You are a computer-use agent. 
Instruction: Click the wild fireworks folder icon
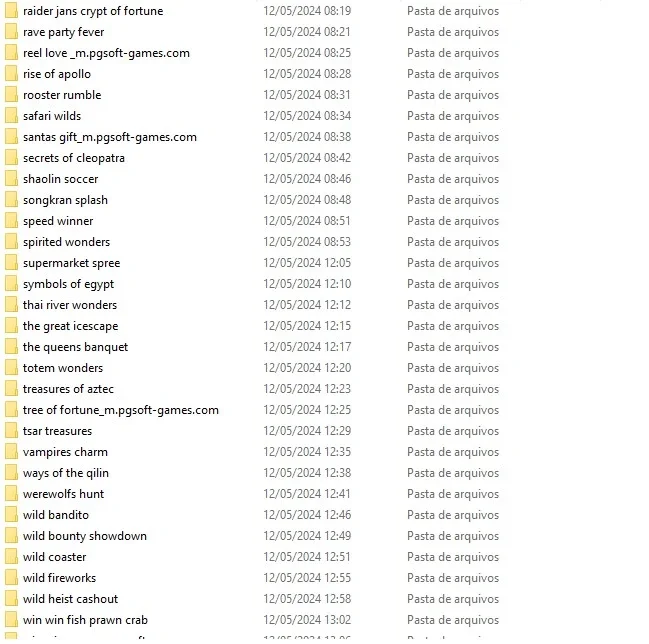(11, 578)
